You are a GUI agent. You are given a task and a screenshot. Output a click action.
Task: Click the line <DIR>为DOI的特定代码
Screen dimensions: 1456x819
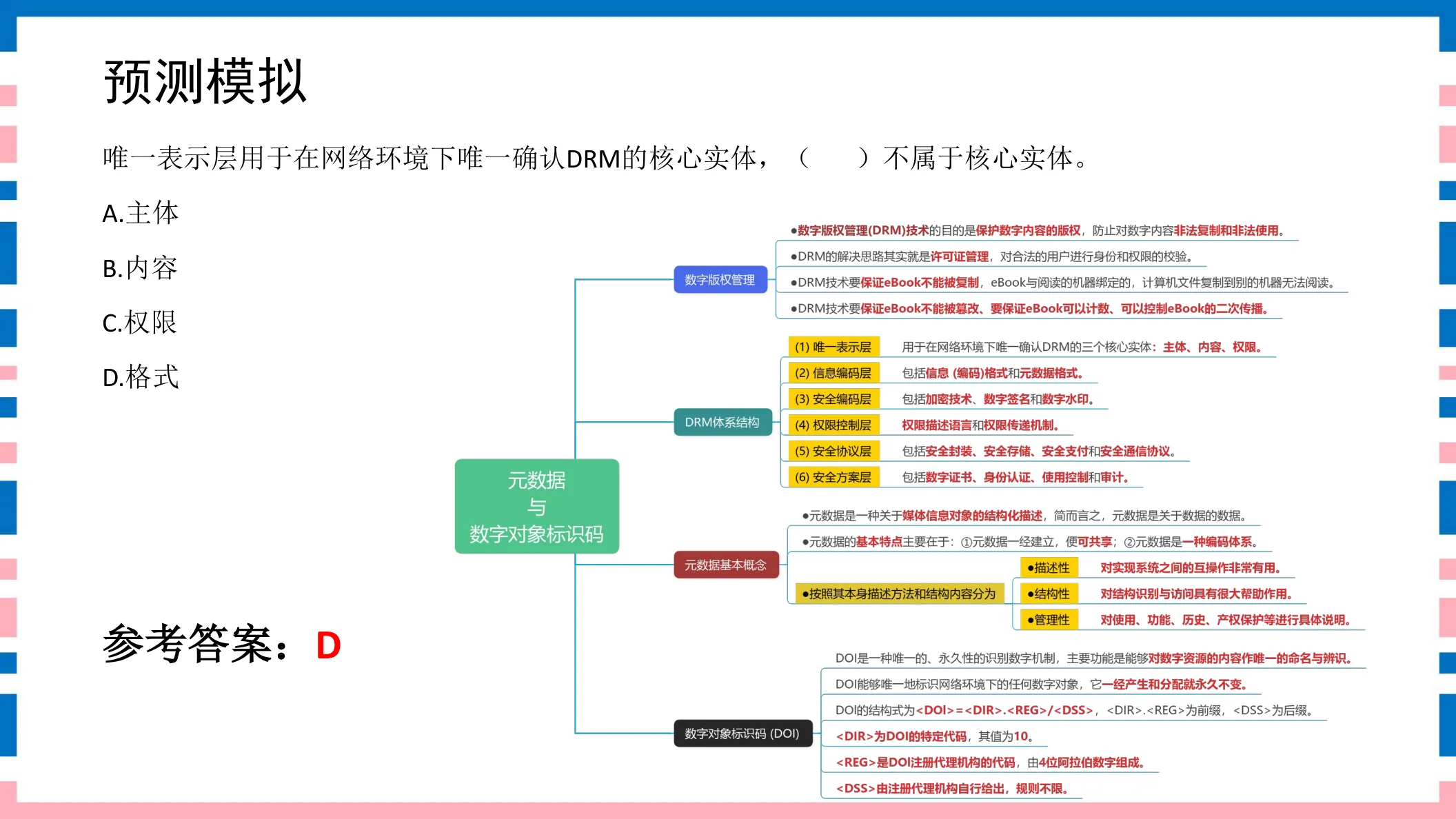[935, 736]
